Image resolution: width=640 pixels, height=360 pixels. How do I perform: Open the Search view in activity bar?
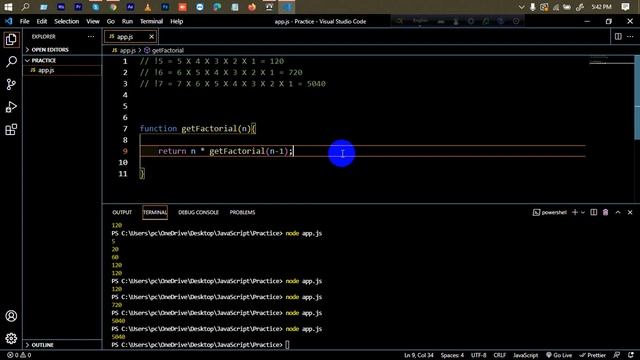11,62
